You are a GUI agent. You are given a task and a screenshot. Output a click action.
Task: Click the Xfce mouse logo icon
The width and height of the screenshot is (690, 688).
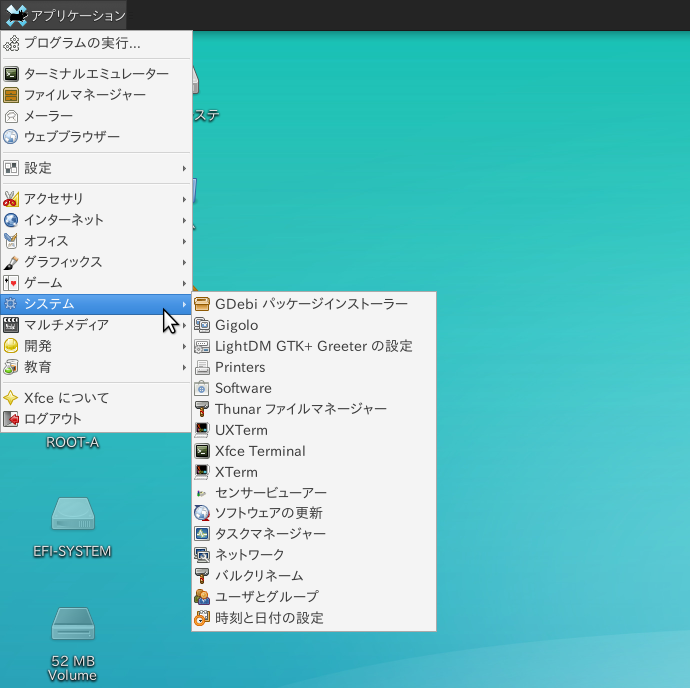coord(15,15)
